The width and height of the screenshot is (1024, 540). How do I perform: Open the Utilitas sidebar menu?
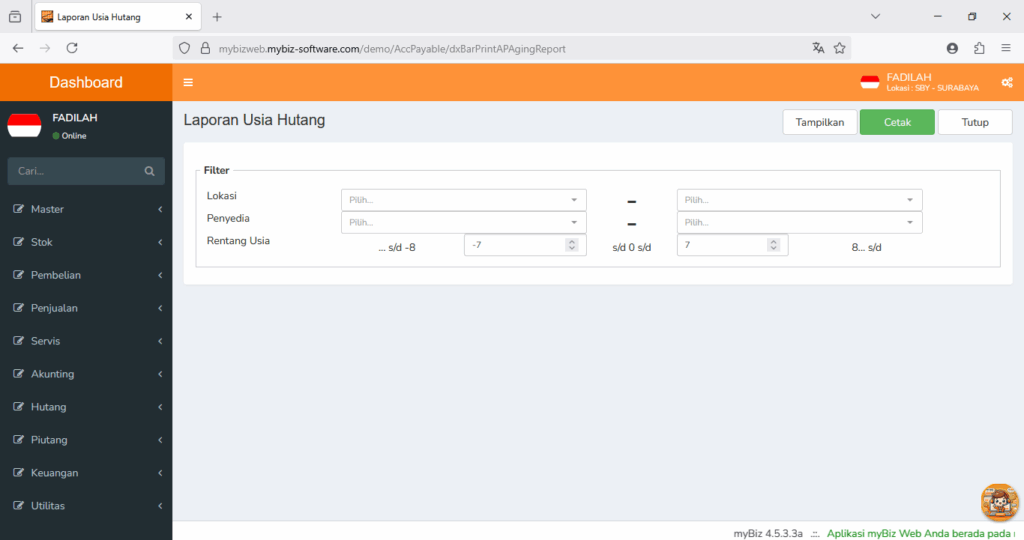[x=86, y=506]
